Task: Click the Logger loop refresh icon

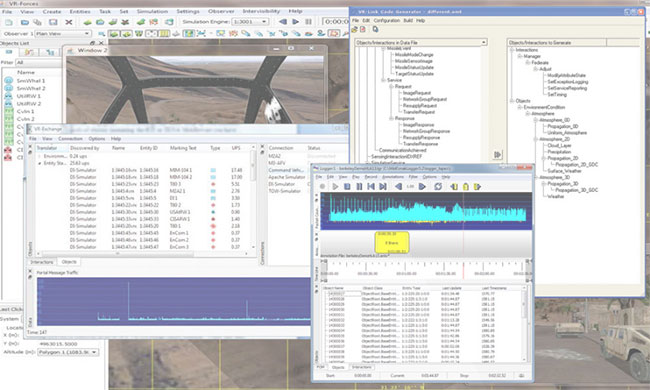Action: [438, 187]
